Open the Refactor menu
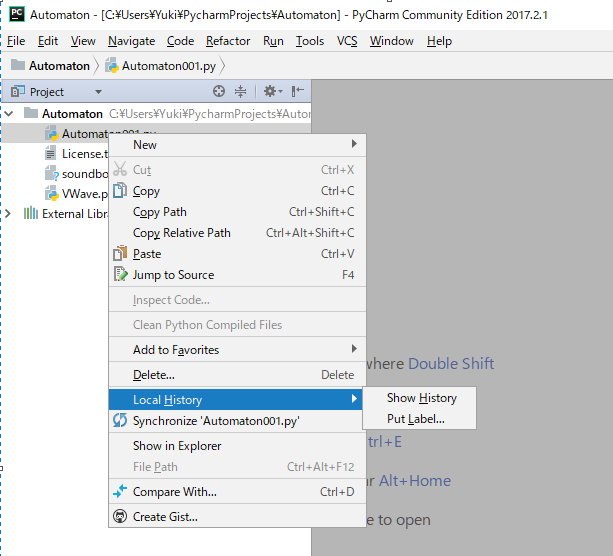Image resolution: width=613 pixels, height=556 pixels. 228,41
